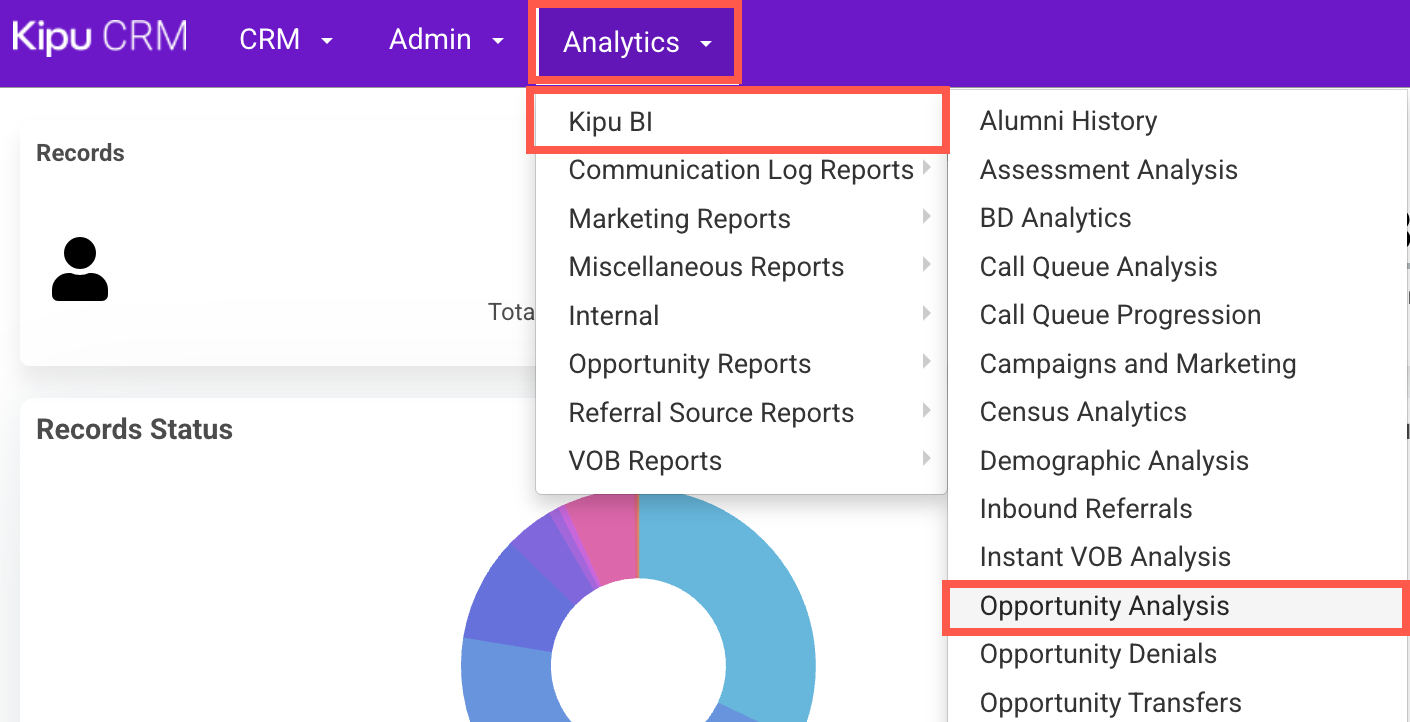Screen dimensions: 1410x722
Task: Choose Instant VOB Analysis
Action: point(1105,557)
